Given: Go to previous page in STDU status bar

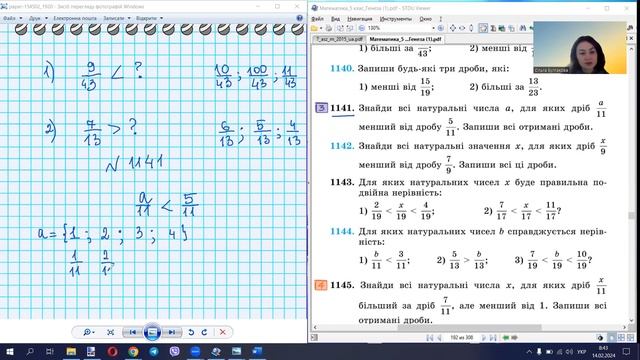Looking at the screenshot, I should coord(440,338).
